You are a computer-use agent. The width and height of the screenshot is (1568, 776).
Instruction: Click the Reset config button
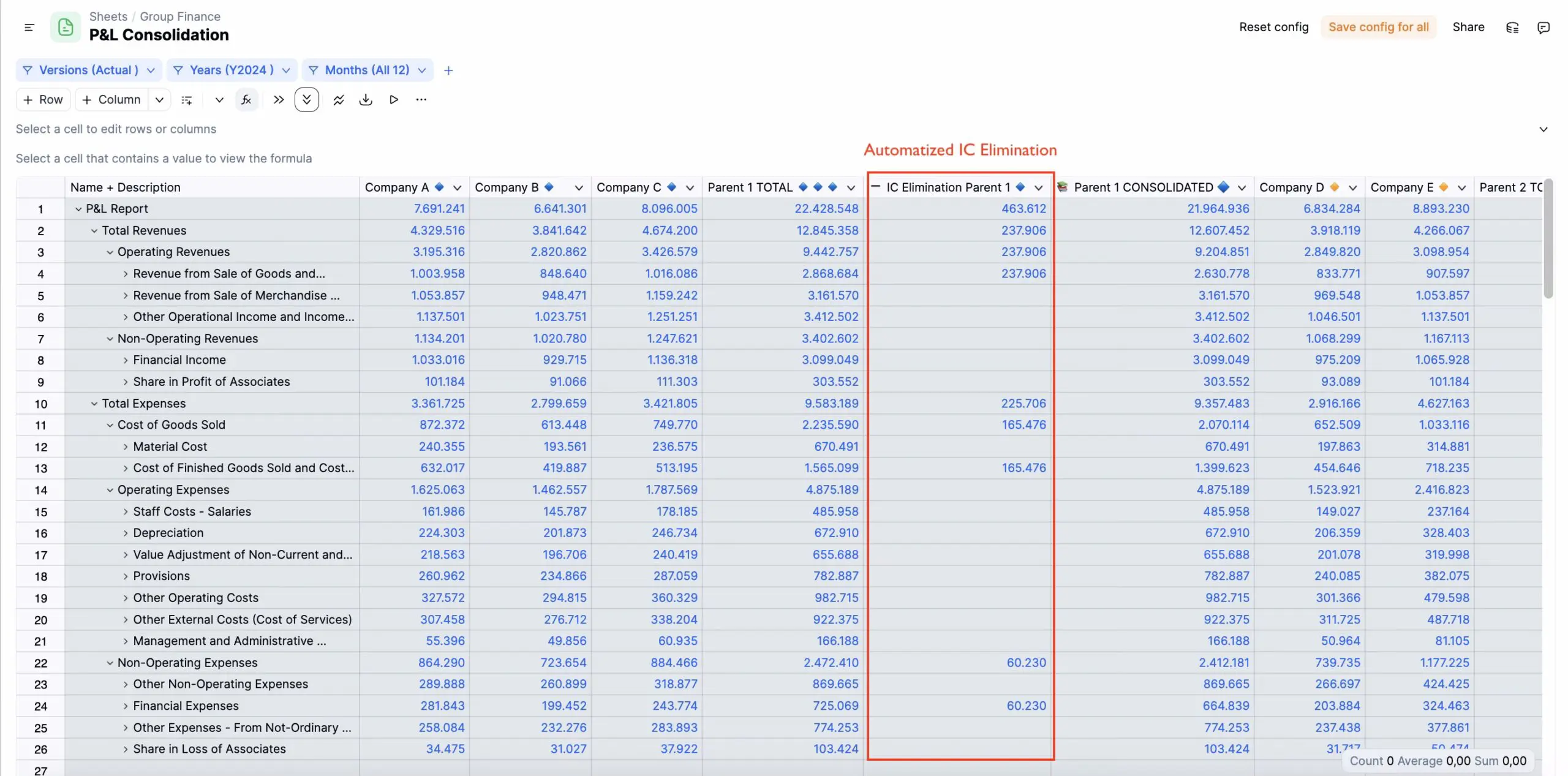pos(1273,27)
